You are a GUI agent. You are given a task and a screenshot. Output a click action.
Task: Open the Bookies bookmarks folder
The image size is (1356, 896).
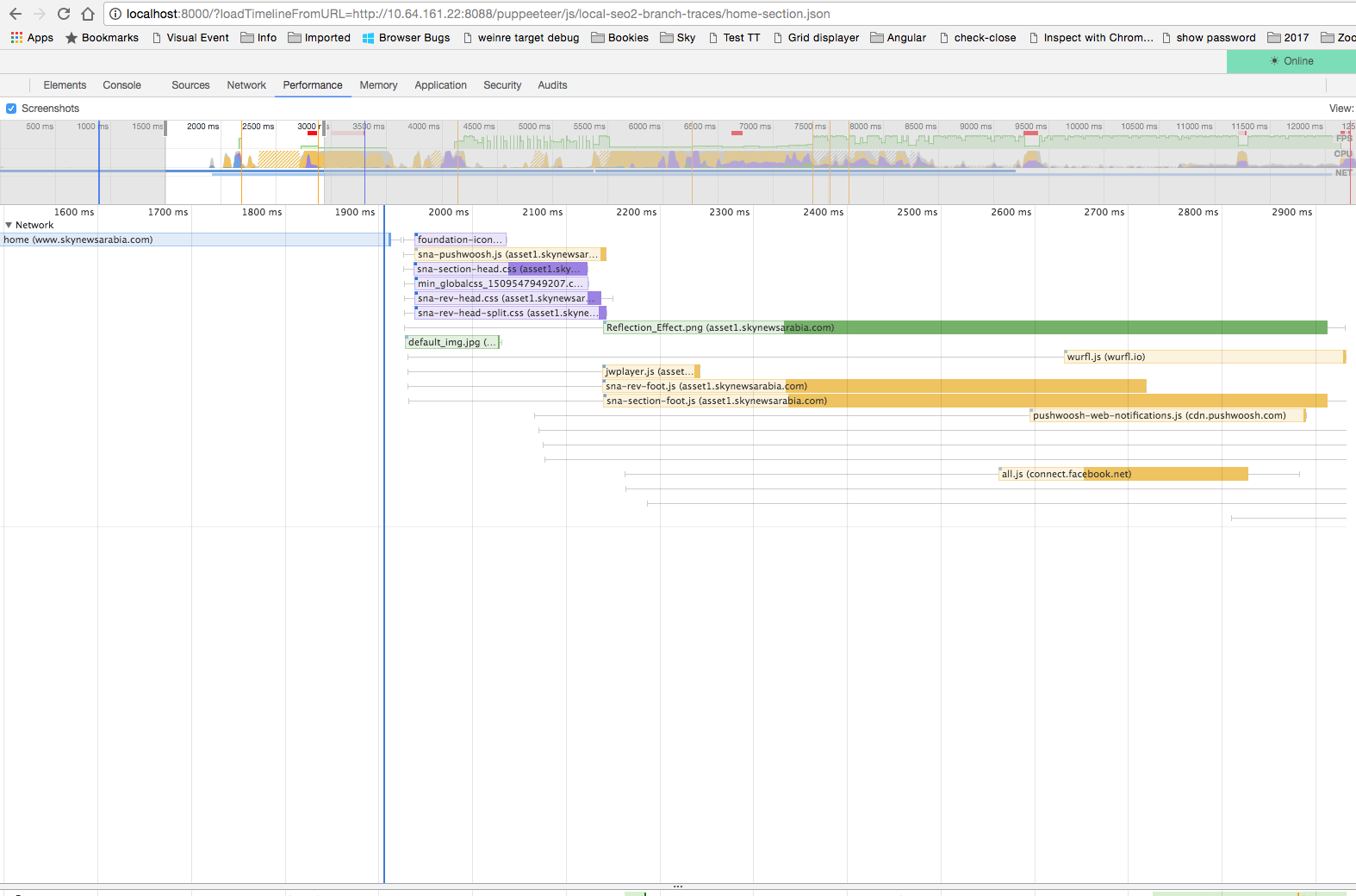pyautogui.click(x=619, y=38)
